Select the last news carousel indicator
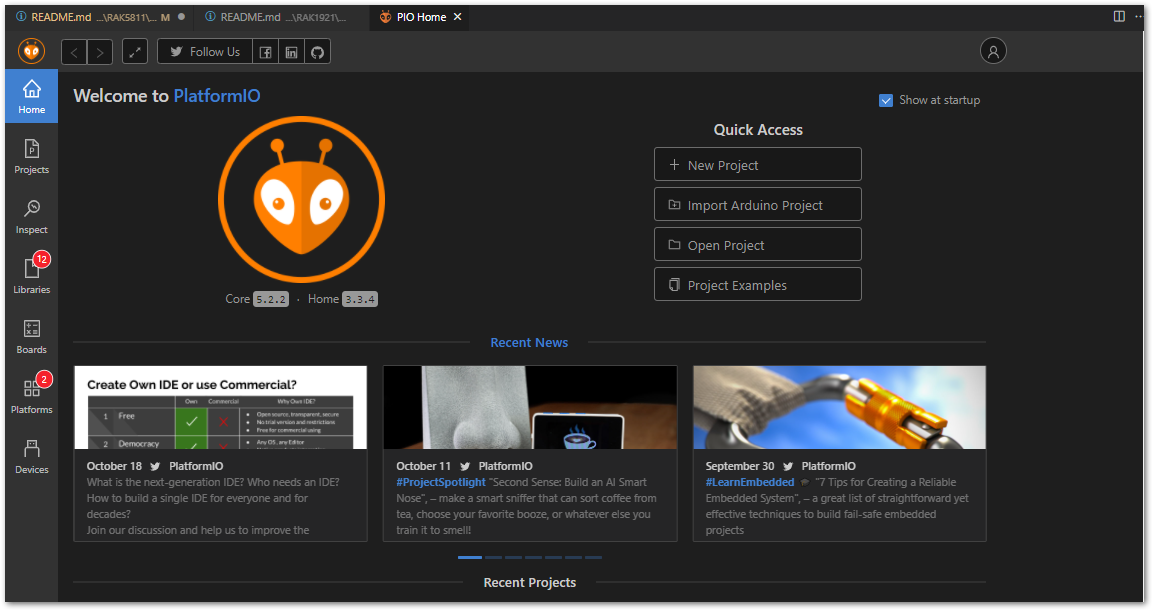1153x611 pixels. pyautogui.click(x=593, y=557)
